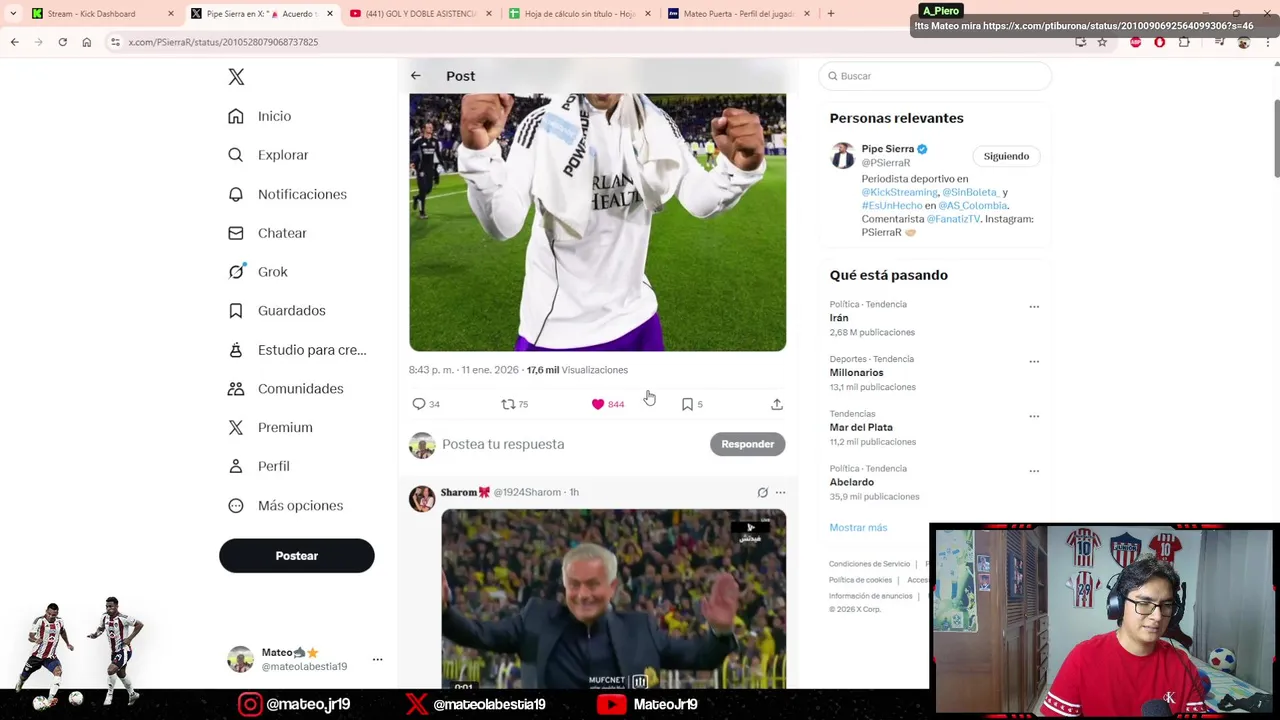Open the @KickStreaming mention link
Viewport: 1280px width, 720px height.
point(900,192)
